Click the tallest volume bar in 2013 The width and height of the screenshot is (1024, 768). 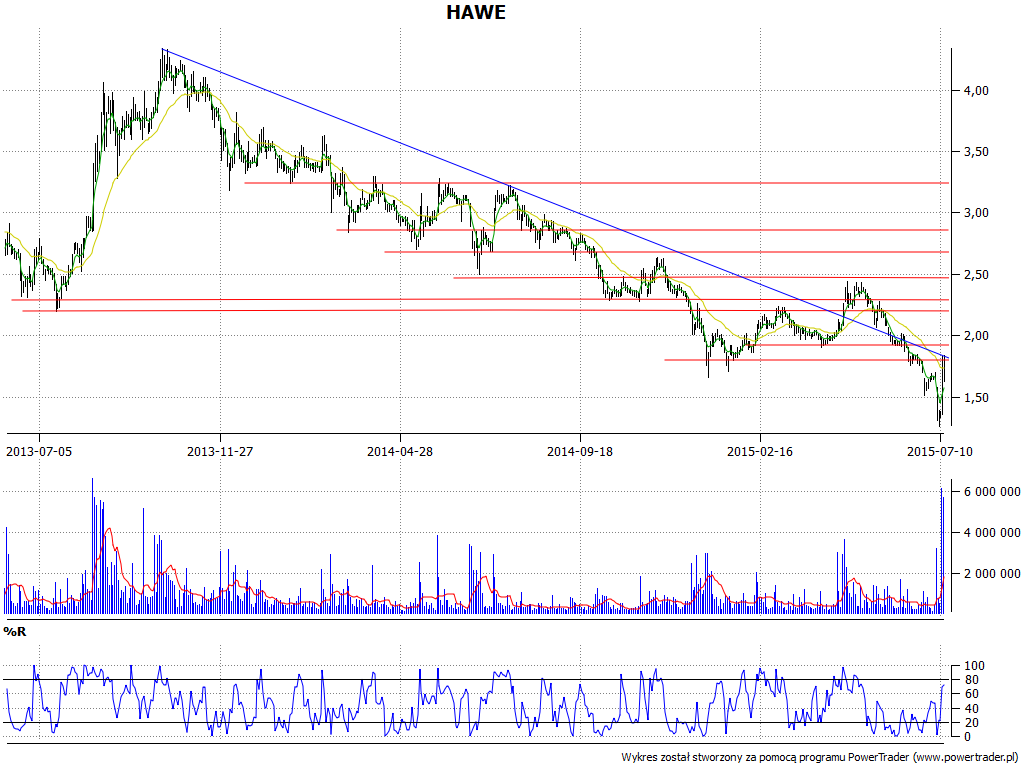point(92,545)
